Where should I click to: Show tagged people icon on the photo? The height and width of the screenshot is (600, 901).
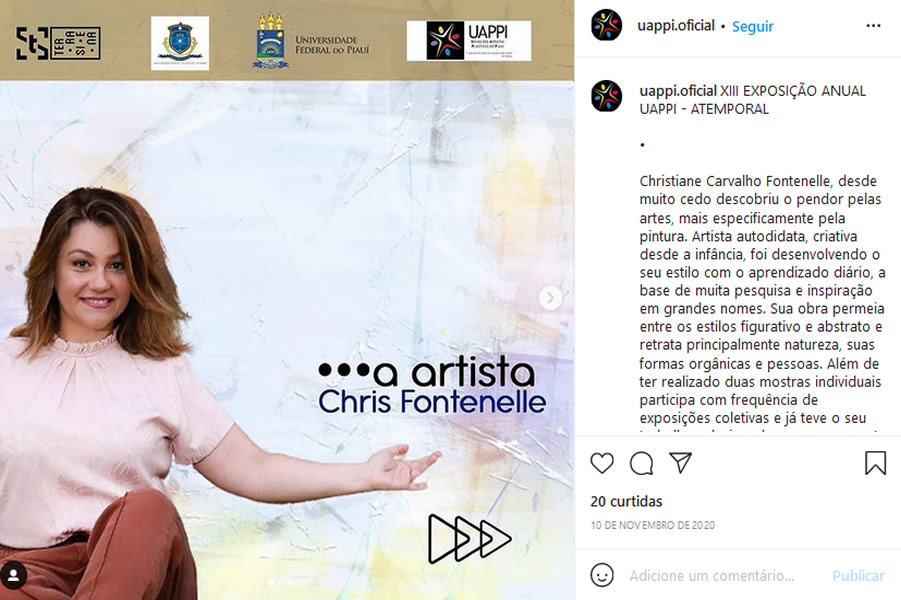14,575
